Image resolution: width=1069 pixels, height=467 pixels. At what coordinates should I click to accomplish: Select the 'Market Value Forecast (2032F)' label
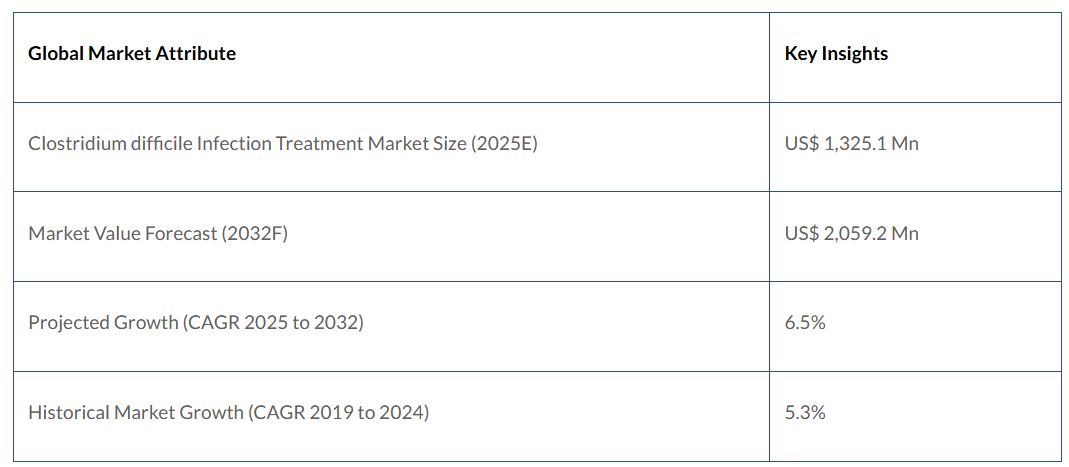(158, 234)
